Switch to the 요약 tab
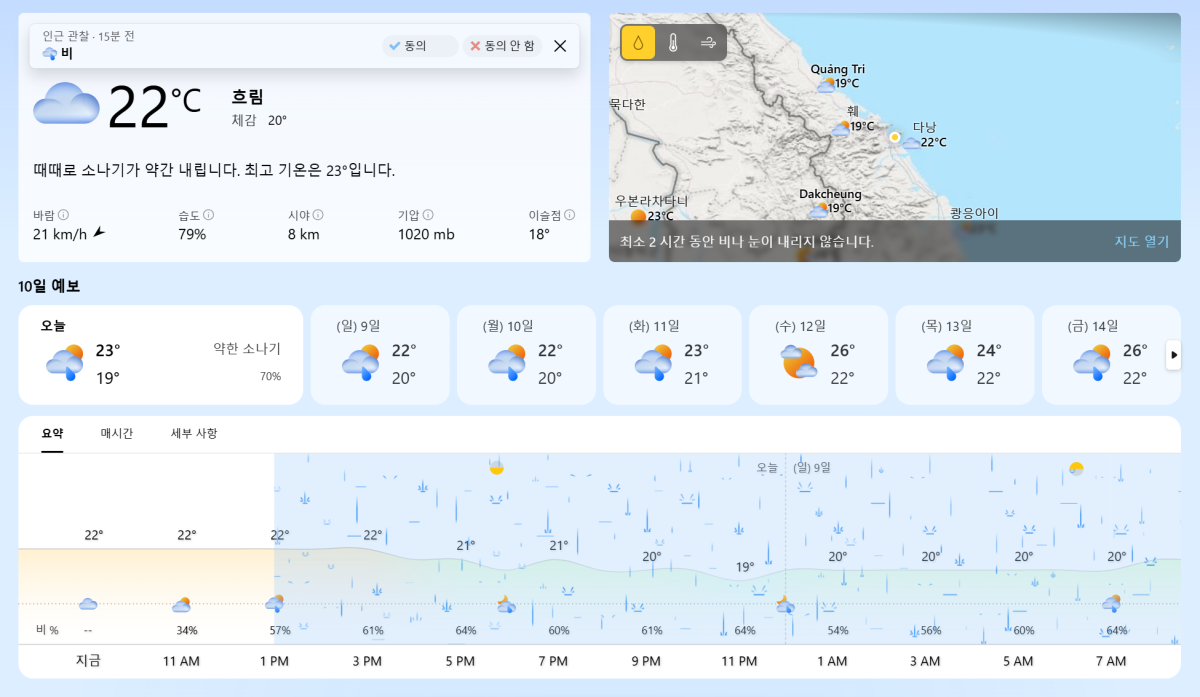The width and height of the screenshot is (1200, 697). tap(52, 433)
